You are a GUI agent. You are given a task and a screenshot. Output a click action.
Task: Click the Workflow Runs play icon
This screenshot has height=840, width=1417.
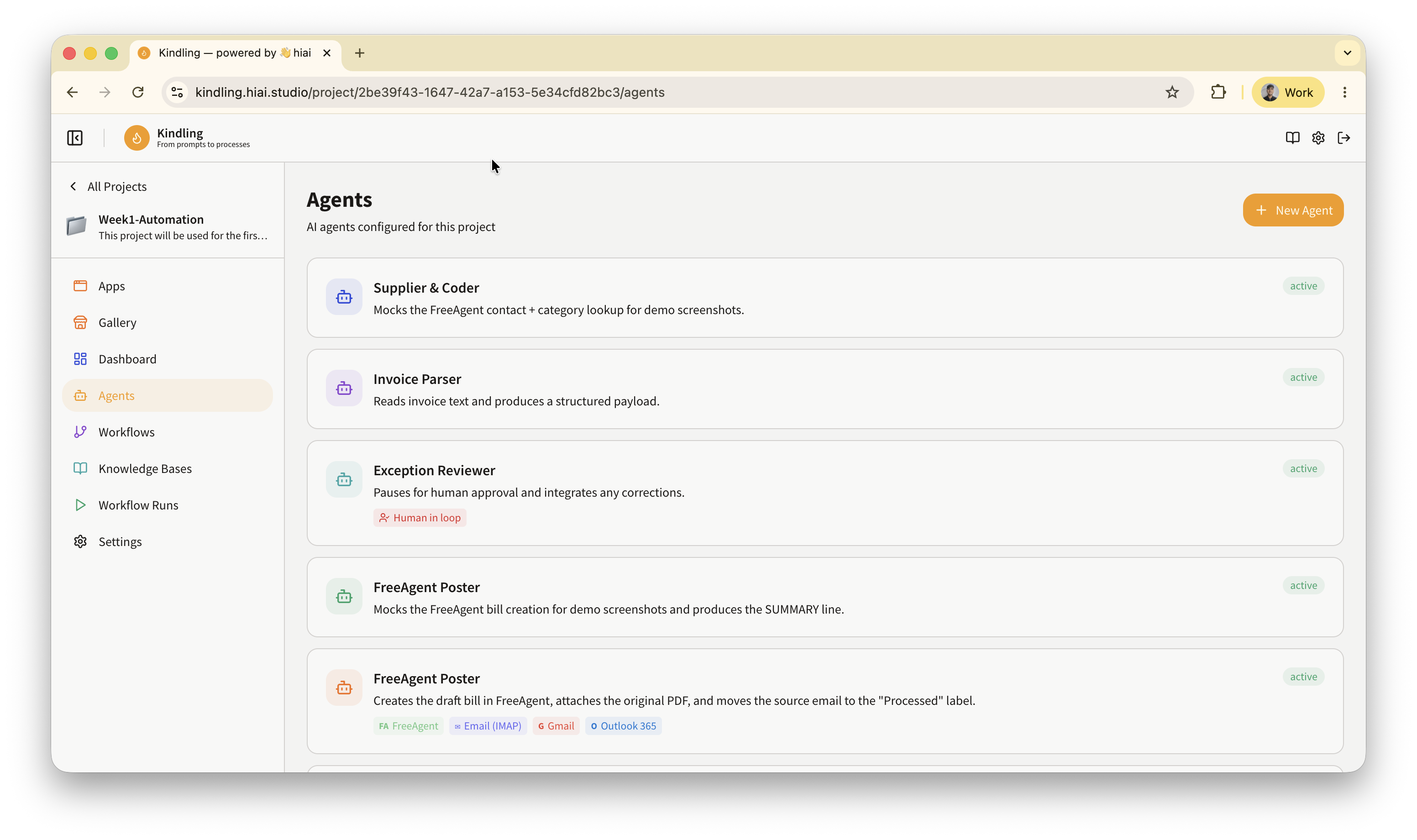pos(80,505)
